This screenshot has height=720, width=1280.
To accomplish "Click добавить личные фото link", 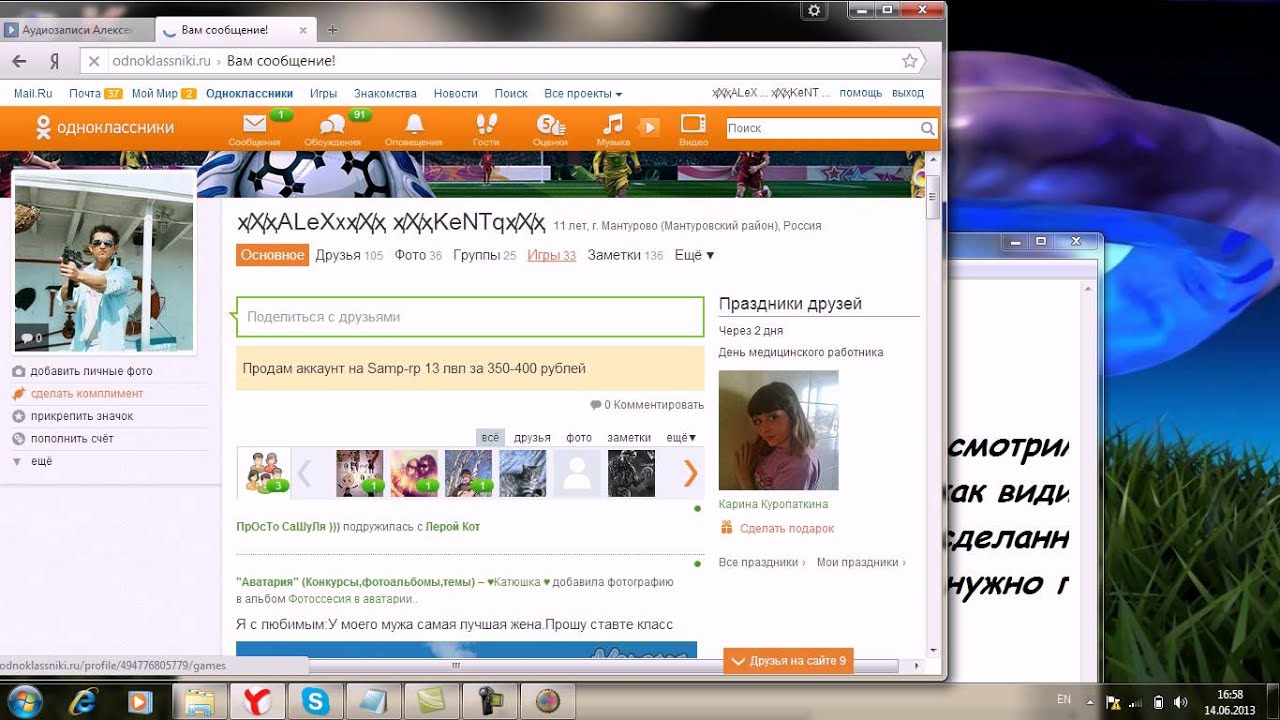I will coord(91,371).
